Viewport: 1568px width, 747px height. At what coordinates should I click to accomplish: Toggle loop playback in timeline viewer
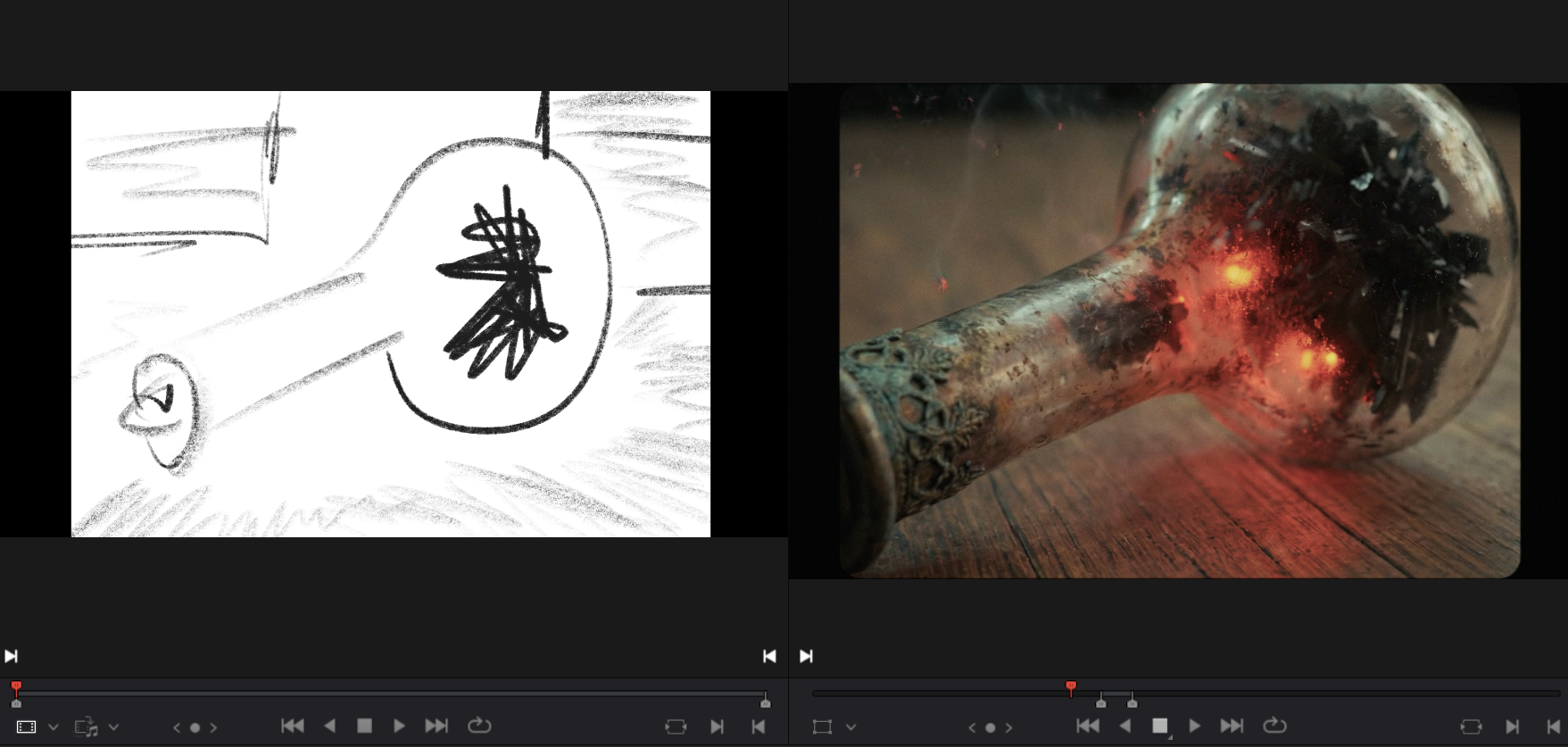1274,726
